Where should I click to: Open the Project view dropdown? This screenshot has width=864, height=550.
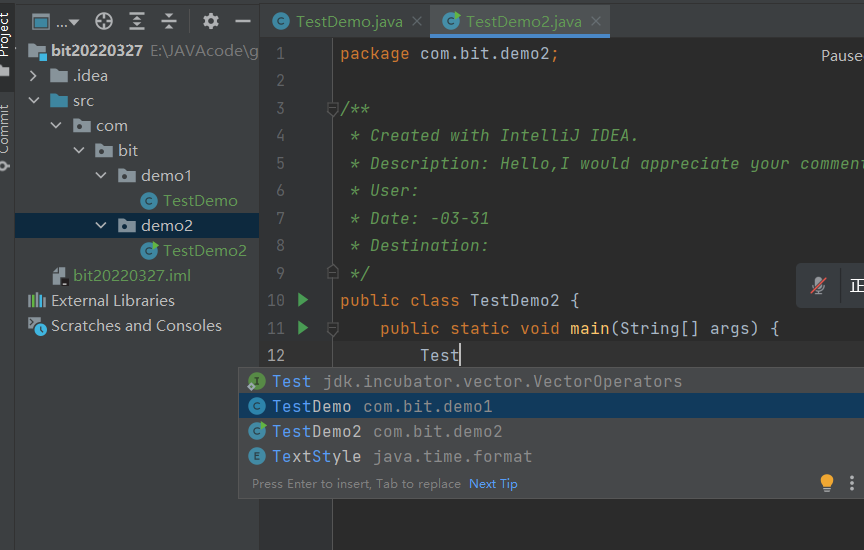(58, 21)
